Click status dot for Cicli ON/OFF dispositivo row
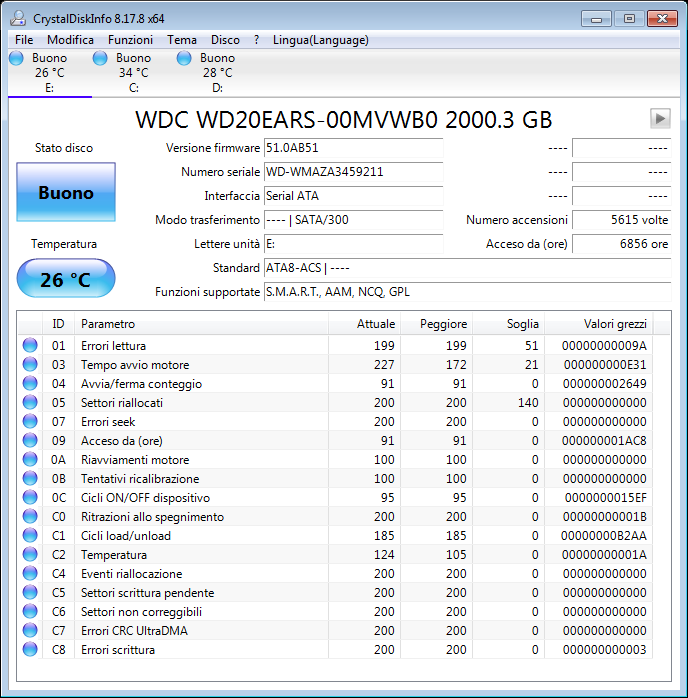 [30, 497]
